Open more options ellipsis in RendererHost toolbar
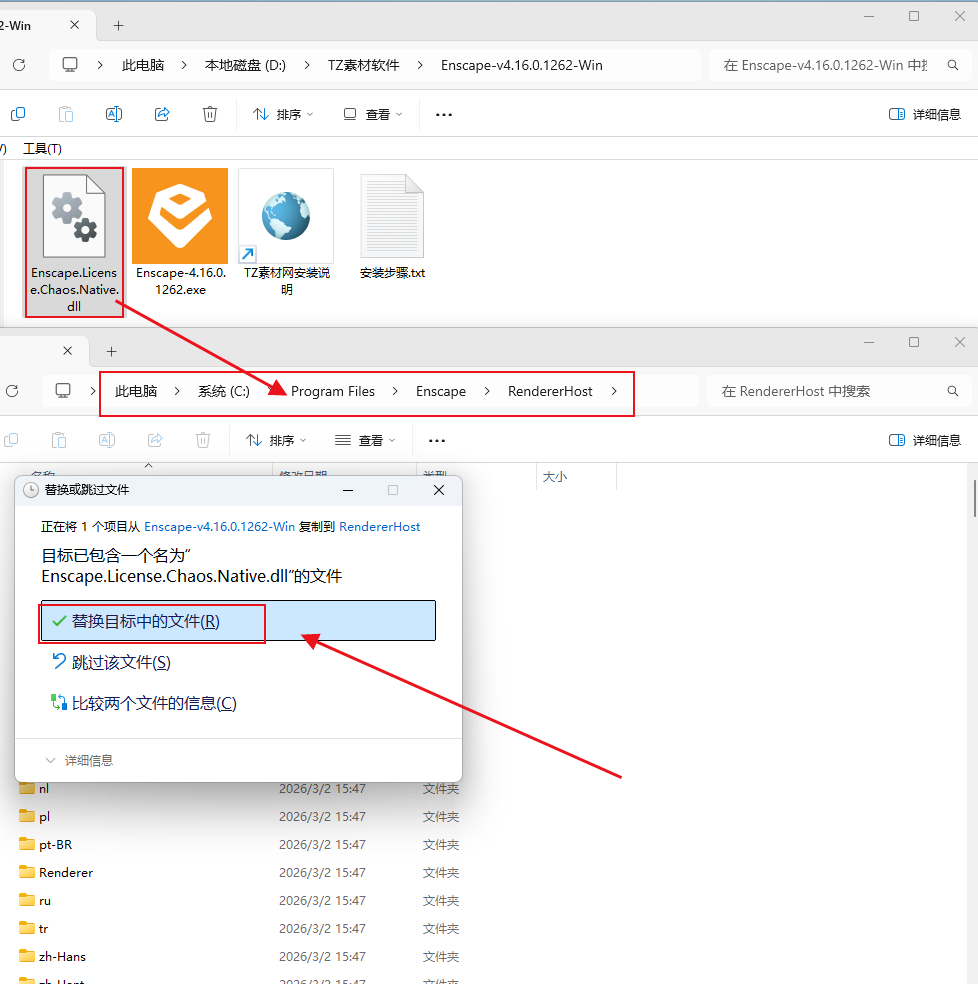978x984 pixels. [x=437, y=441]
